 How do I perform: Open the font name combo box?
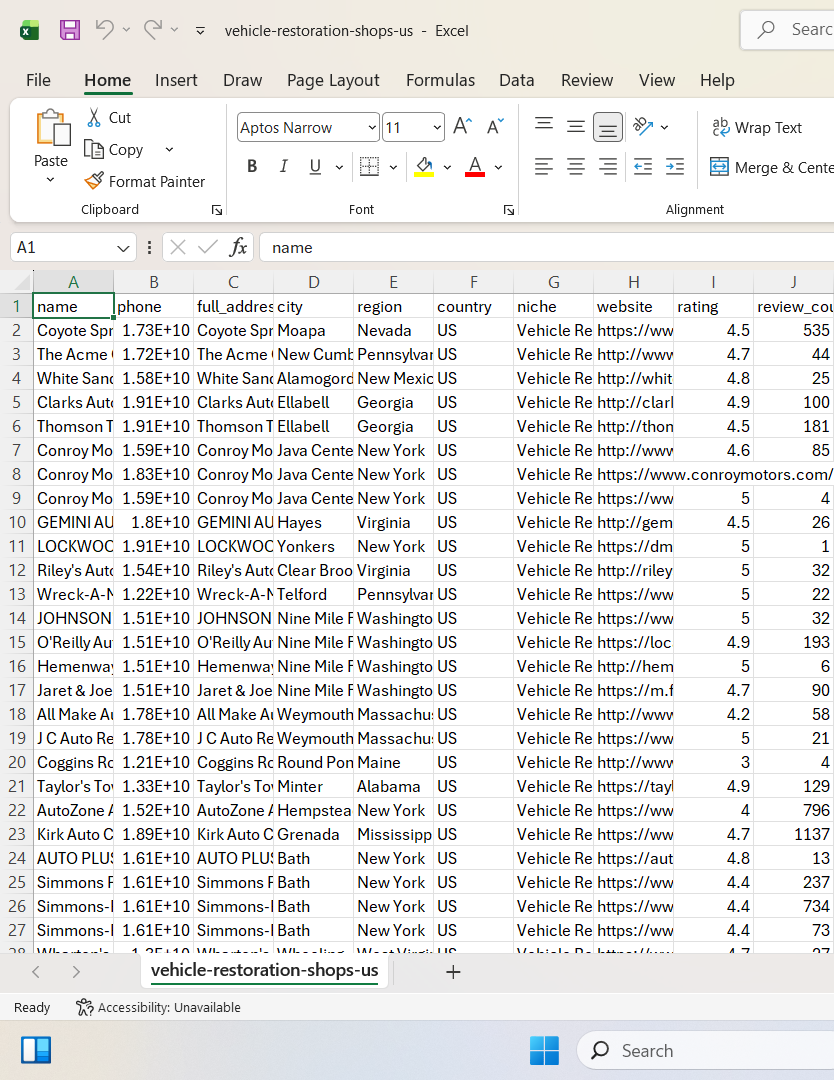tap(308, 127)
